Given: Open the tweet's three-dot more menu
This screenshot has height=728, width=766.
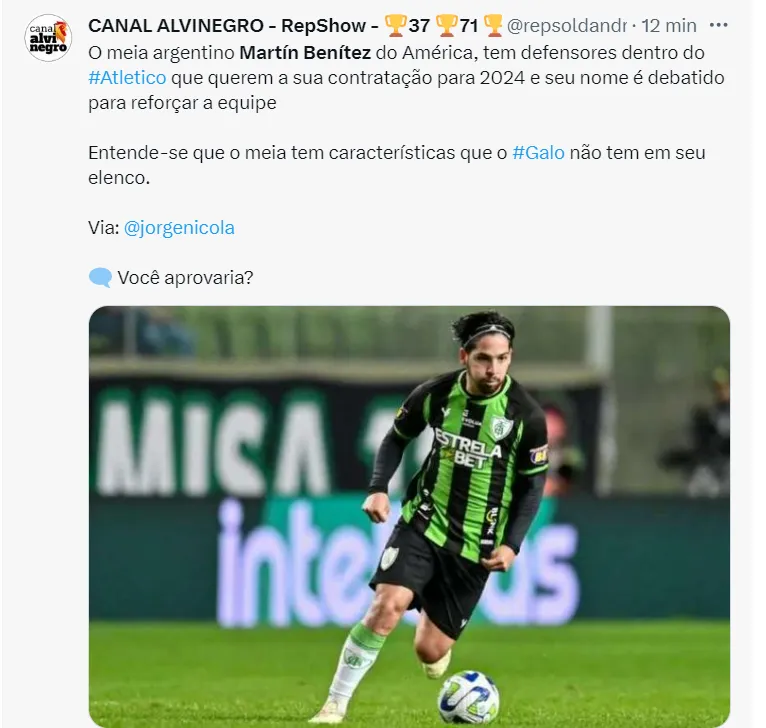Looking at the screenshot, I should coord(718,25).
